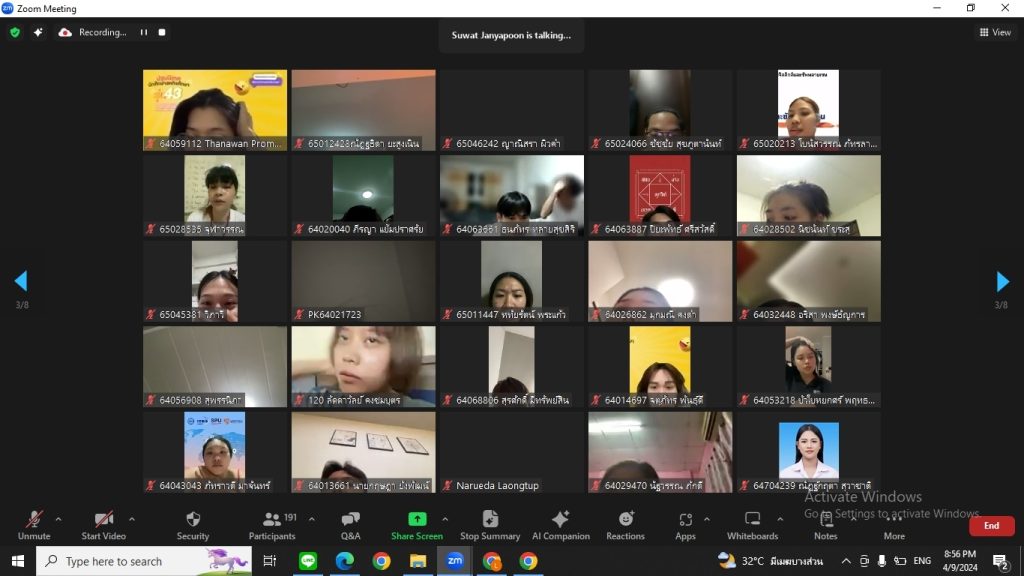Open the Windows notification center

click(1000, 561)
